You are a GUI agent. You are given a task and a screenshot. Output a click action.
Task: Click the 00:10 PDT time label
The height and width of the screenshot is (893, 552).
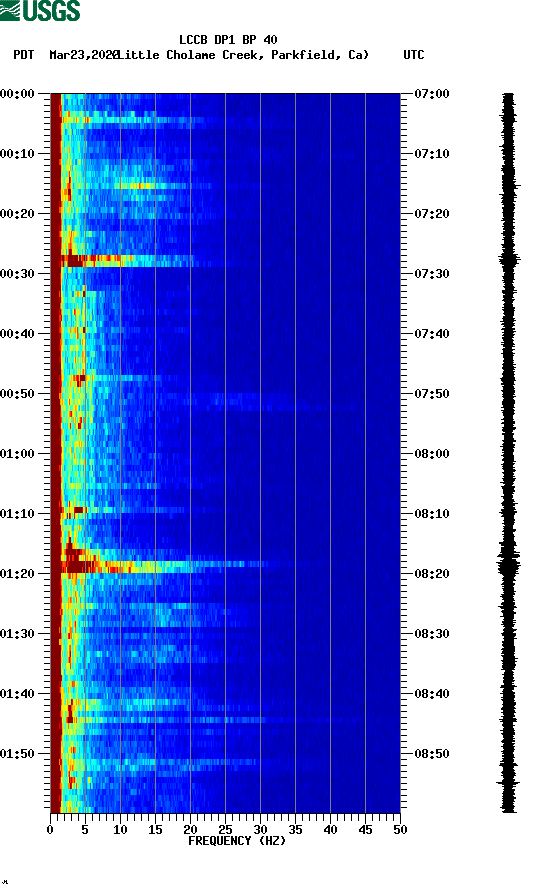[x=17, y=154]
